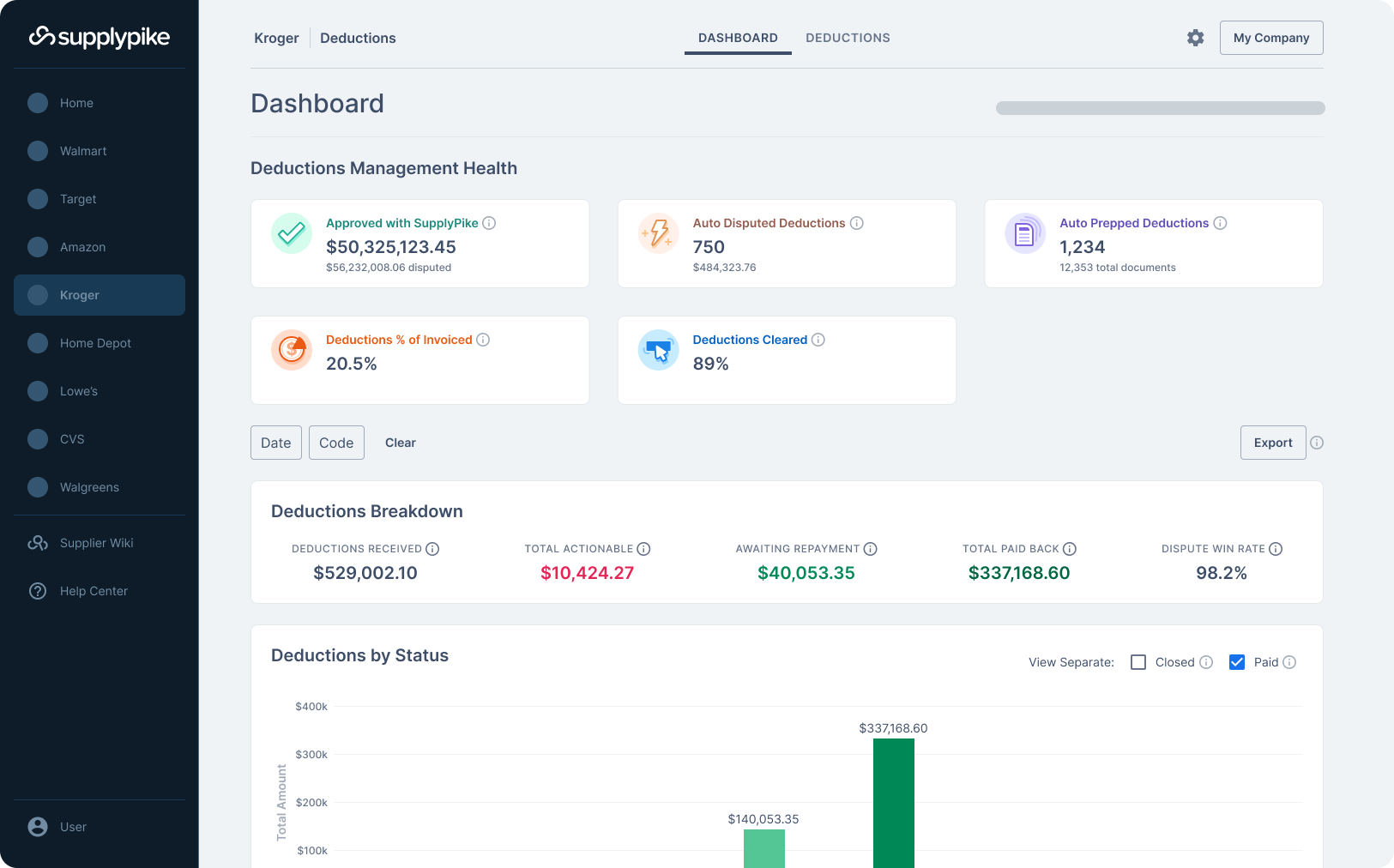Click the Export button
1394x868 pixels.
[x=1273, y=443]
